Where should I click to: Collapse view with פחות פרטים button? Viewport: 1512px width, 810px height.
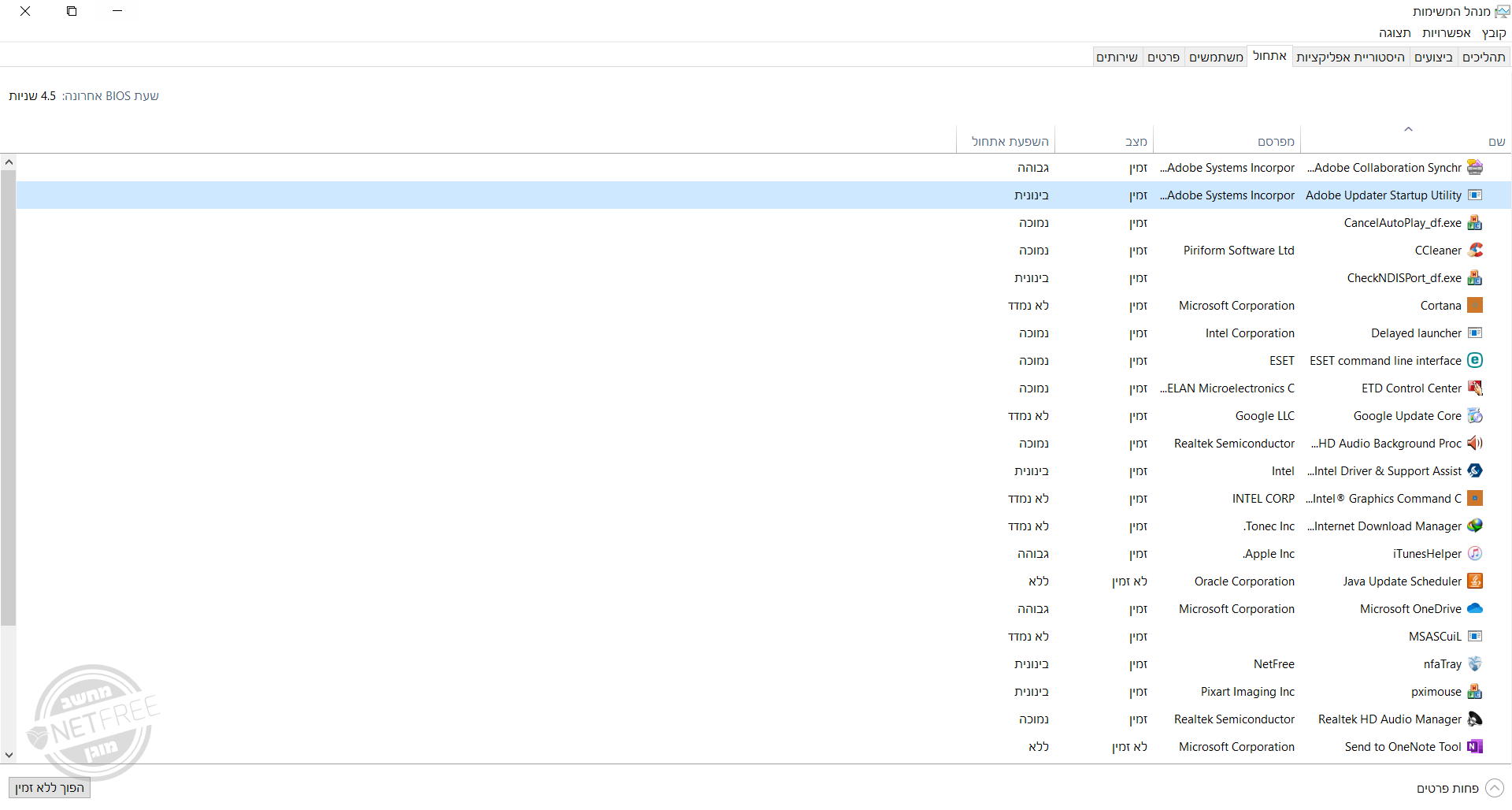tap(1460, 788)
